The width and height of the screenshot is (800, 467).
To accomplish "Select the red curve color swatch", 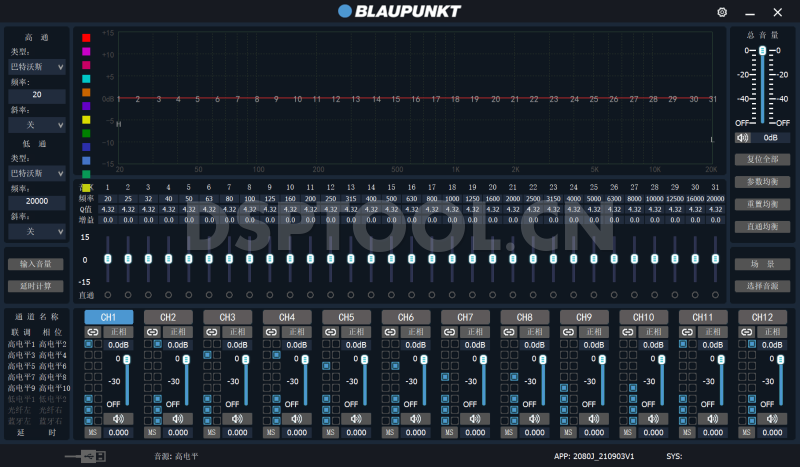I will coord(86,38).
